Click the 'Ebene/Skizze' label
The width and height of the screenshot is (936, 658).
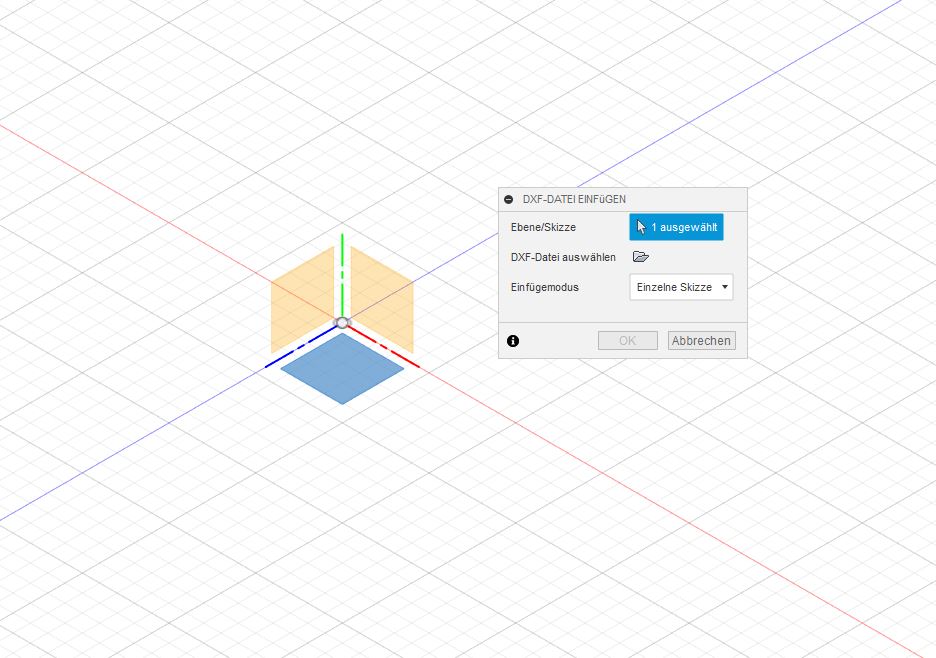(x=543, y=227)
